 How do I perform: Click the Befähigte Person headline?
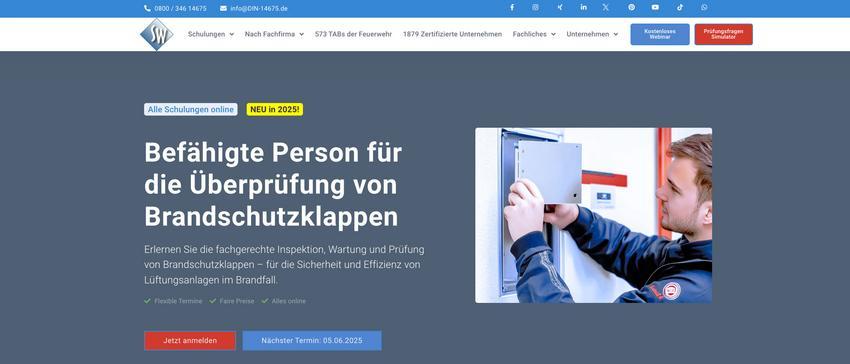point(273,185)
